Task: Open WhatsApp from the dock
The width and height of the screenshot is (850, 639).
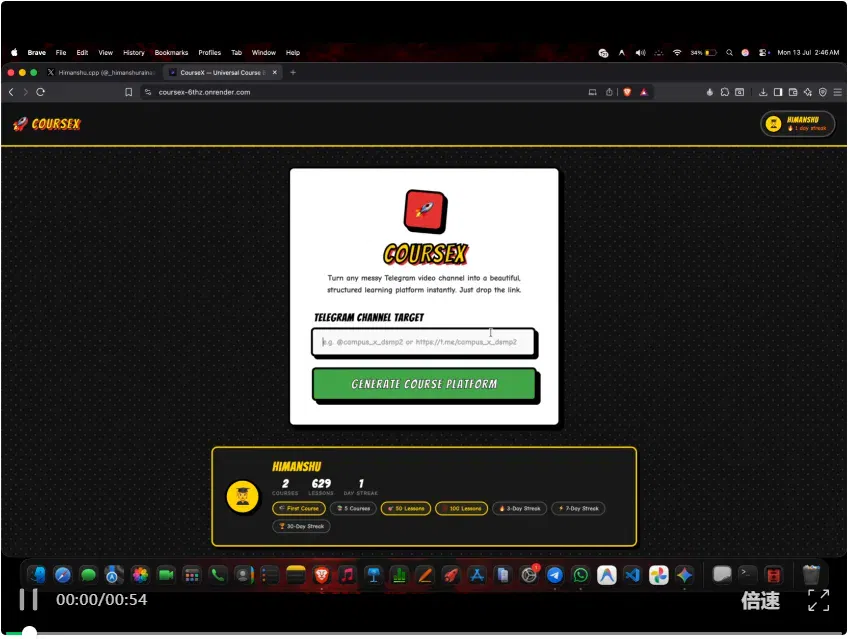Action: (581, 576)
